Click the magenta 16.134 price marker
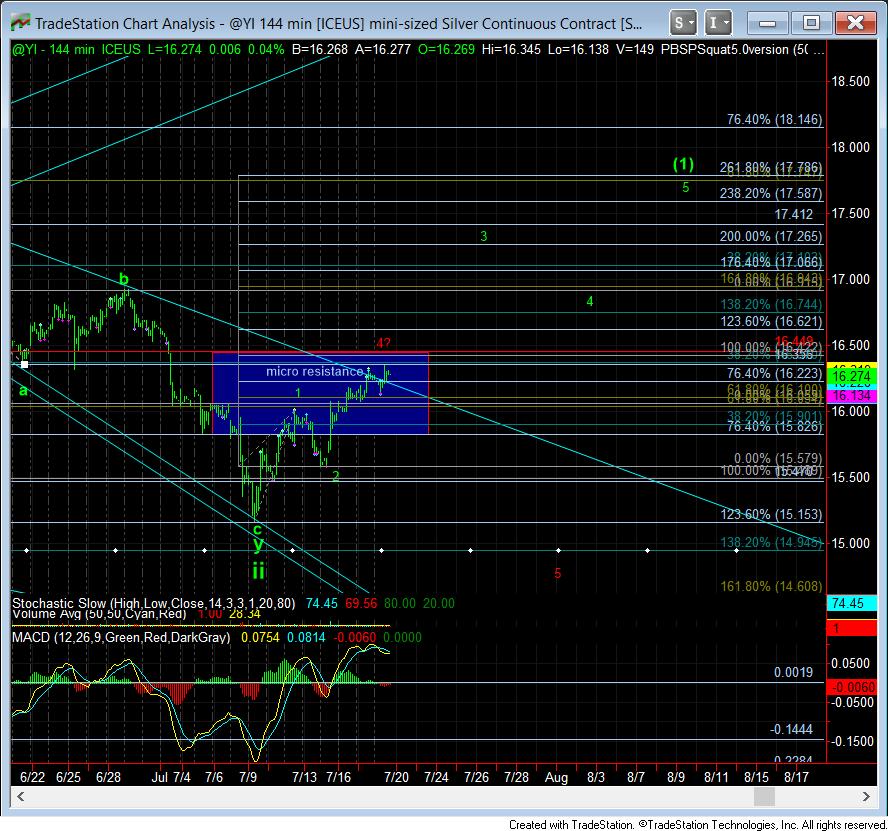 pyautogui.click(x=851, y=396)
